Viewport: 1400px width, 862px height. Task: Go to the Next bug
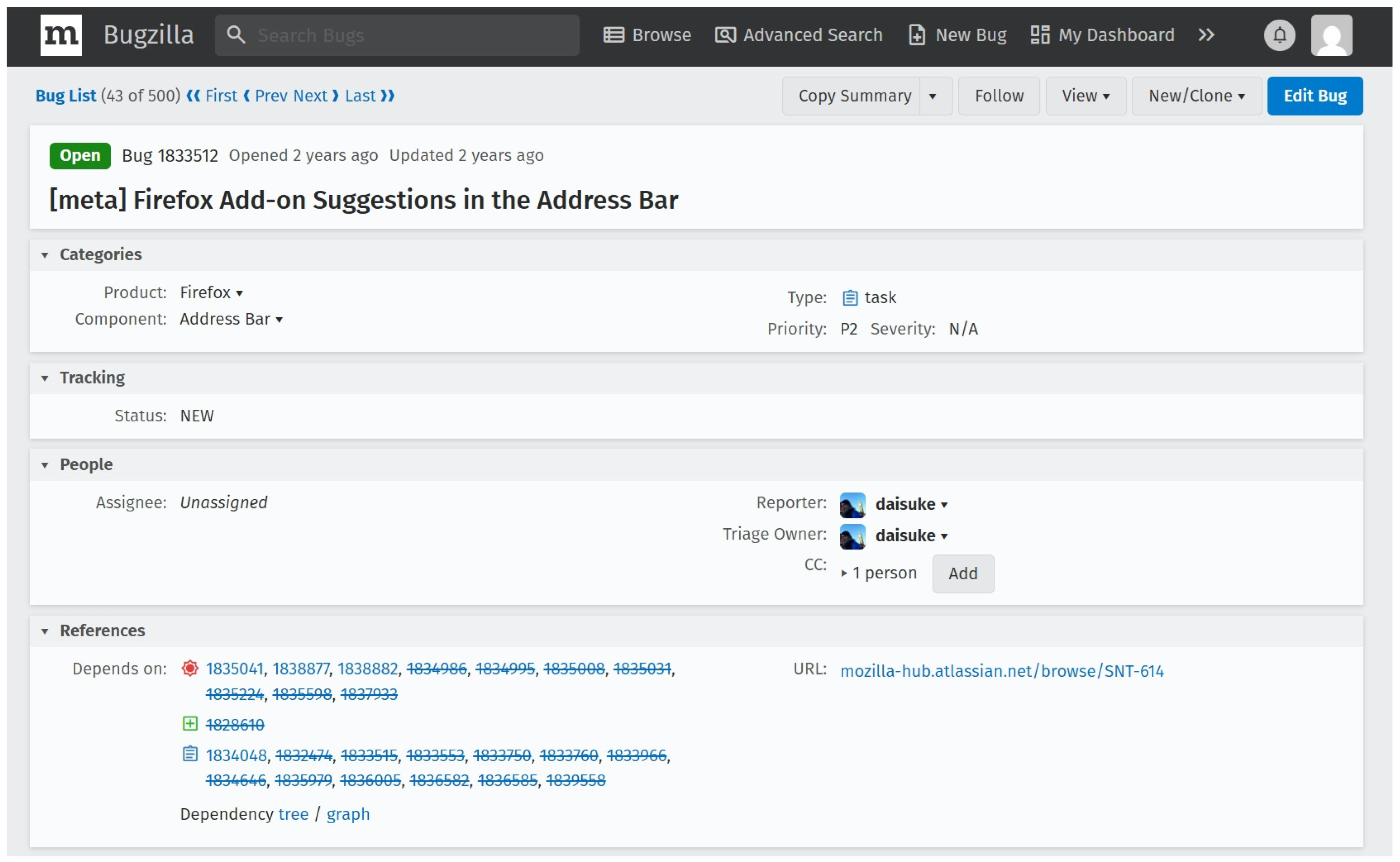[x=317, y=96]
